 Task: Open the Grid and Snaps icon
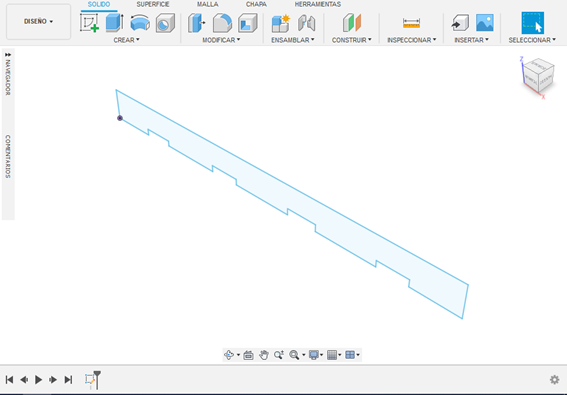[332, 355]
